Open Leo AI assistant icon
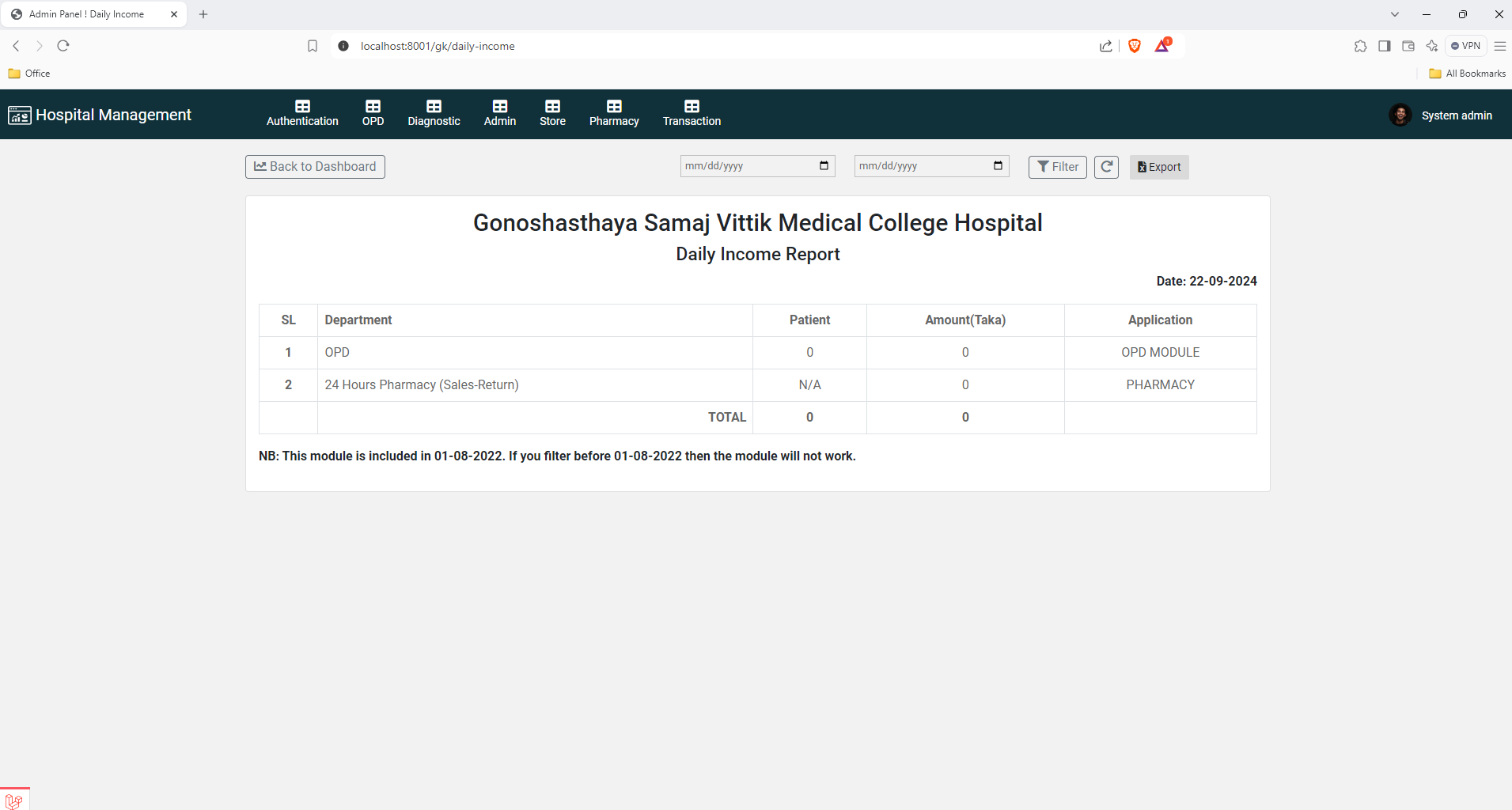The height and width of the screenshot is (810, 1512). (1431, 46)
